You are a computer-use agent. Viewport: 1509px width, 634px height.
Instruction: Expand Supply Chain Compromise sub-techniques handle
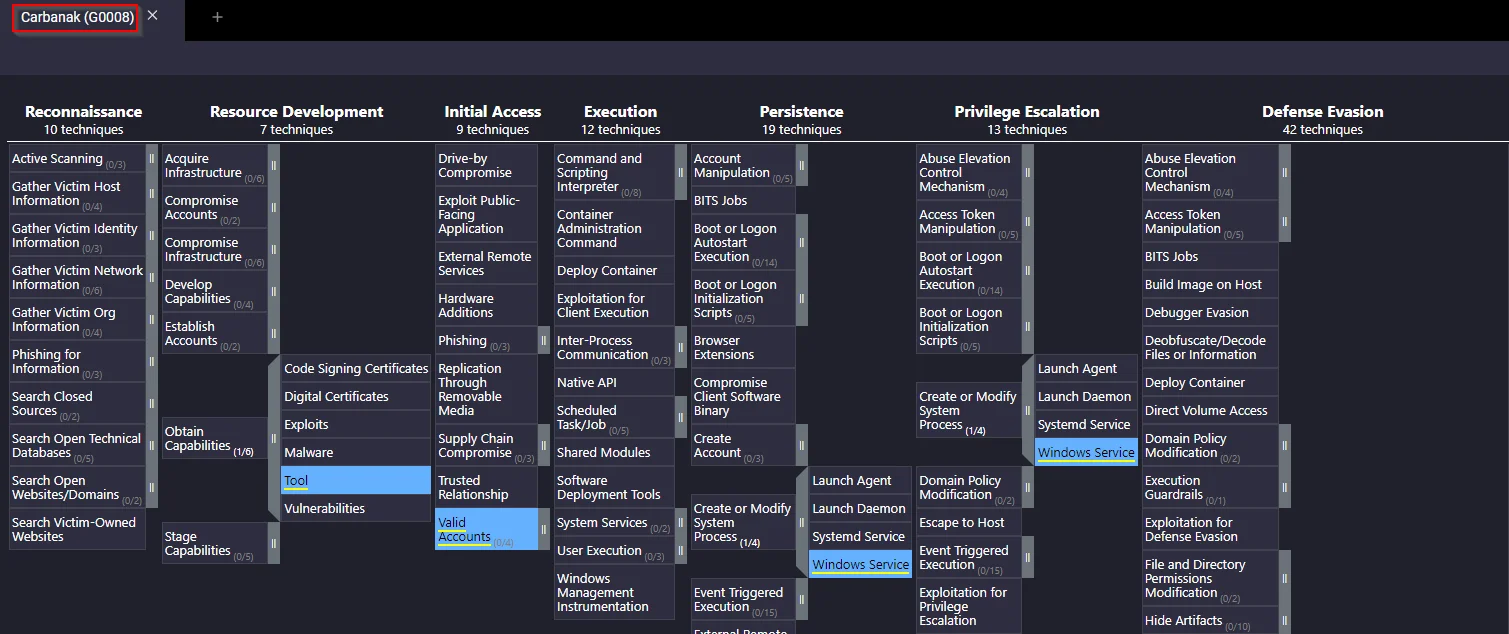click(544, 446)
